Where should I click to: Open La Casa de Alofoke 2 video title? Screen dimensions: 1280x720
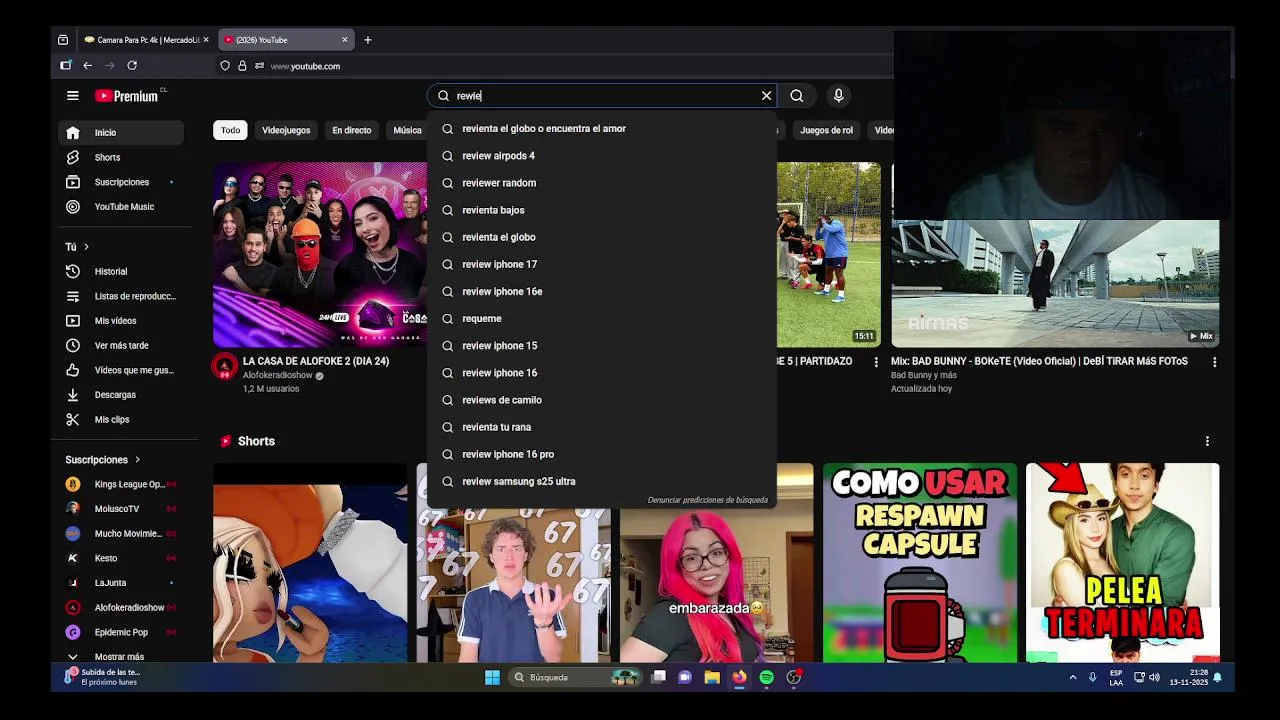pyautogui.click(x=316, y=361)
